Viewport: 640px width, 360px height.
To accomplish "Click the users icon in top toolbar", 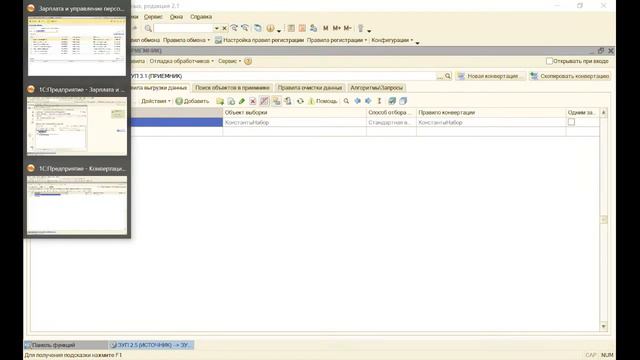I will click(x=313, y=28).
